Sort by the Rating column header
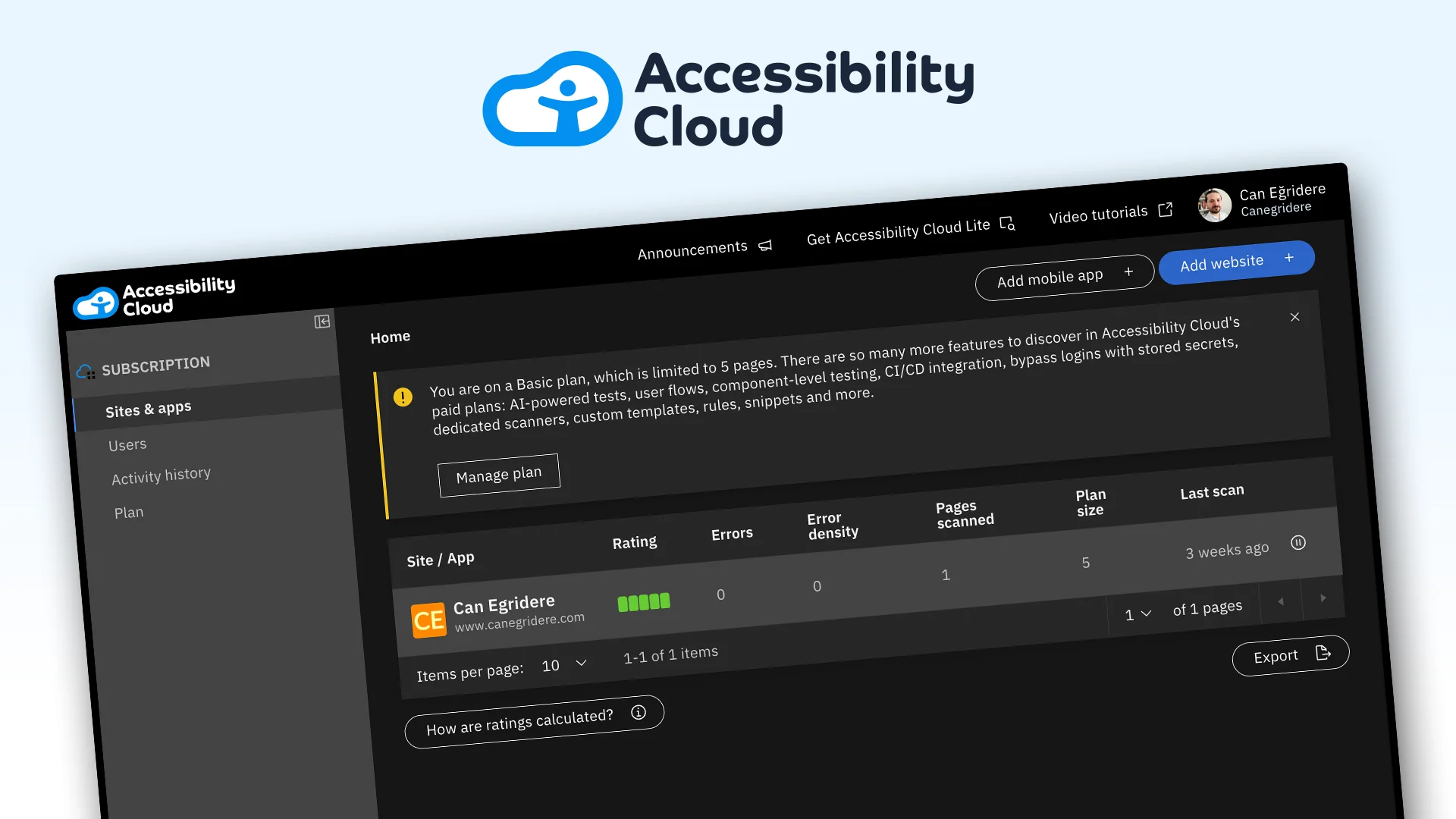This screenshot has width=1456, height=819. (x=635, y=542)
